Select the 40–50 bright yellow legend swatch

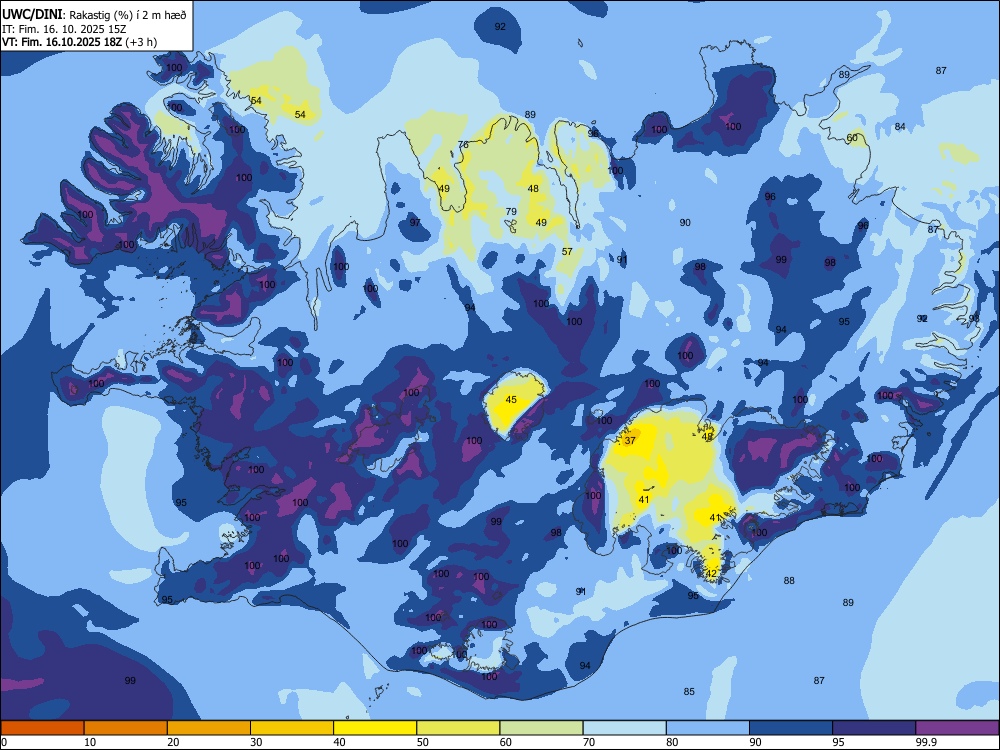click(375, 728)
